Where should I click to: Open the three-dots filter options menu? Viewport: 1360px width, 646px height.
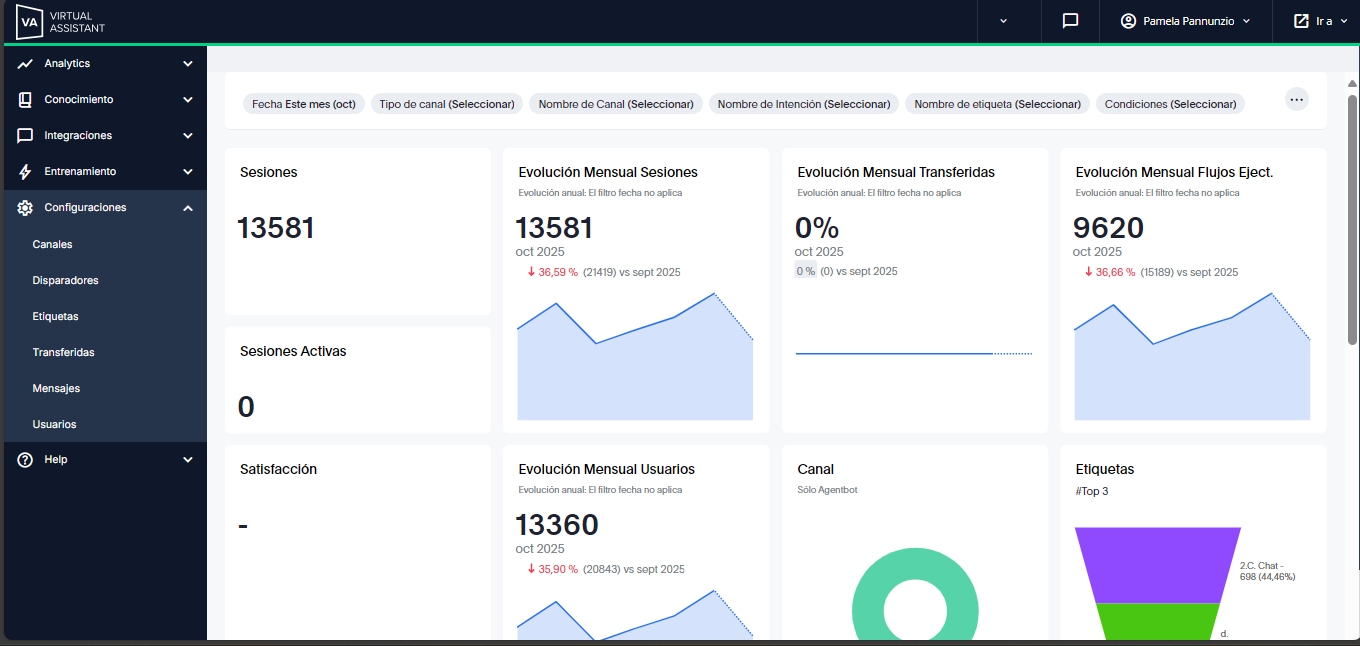pos(1296,99)
